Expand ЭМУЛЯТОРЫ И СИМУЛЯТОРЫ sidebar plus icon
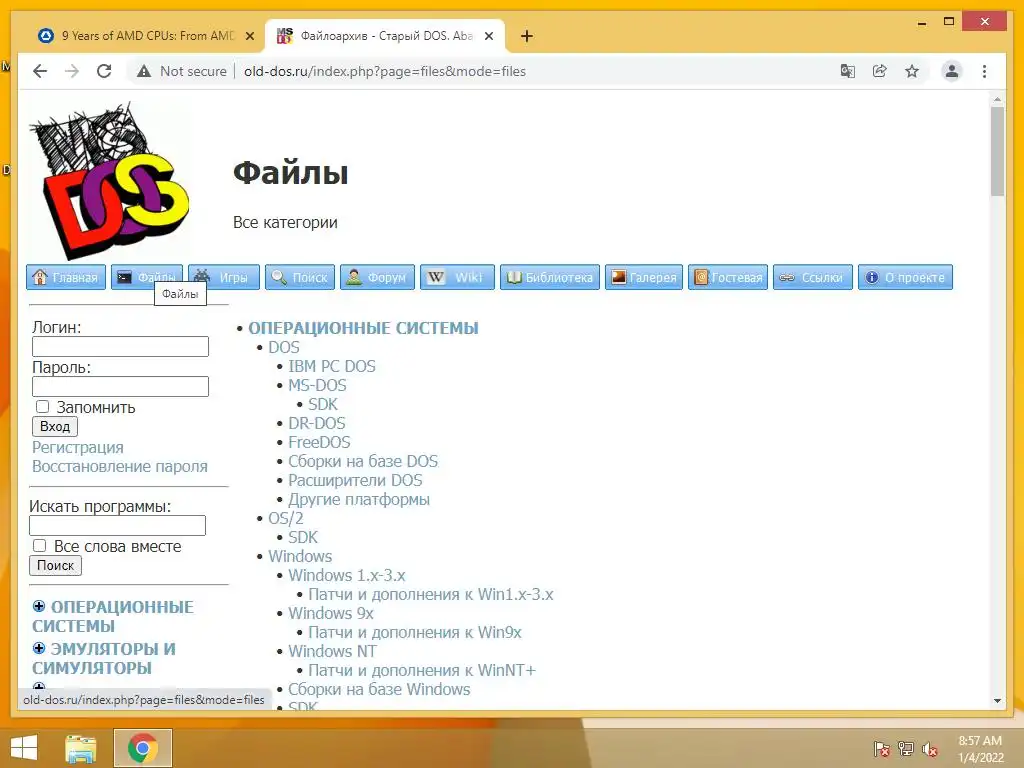This screenshot has width=1024, height=768. coord(39,648)
